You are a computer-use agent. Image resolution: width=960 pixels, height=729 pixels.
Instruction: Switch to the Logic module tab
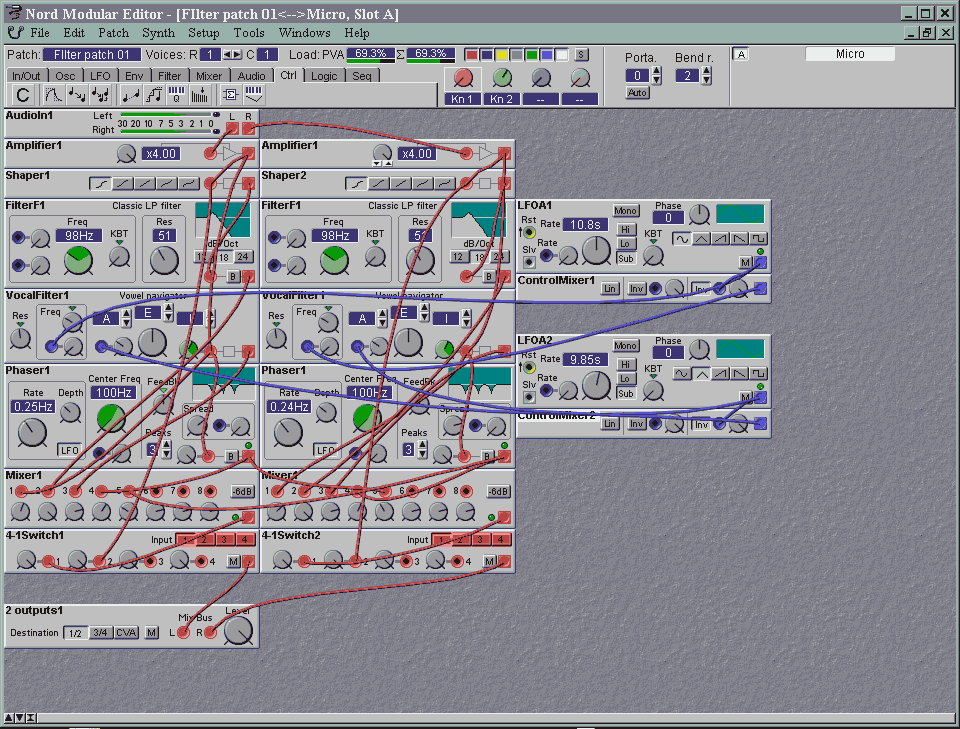click(324, 76)
